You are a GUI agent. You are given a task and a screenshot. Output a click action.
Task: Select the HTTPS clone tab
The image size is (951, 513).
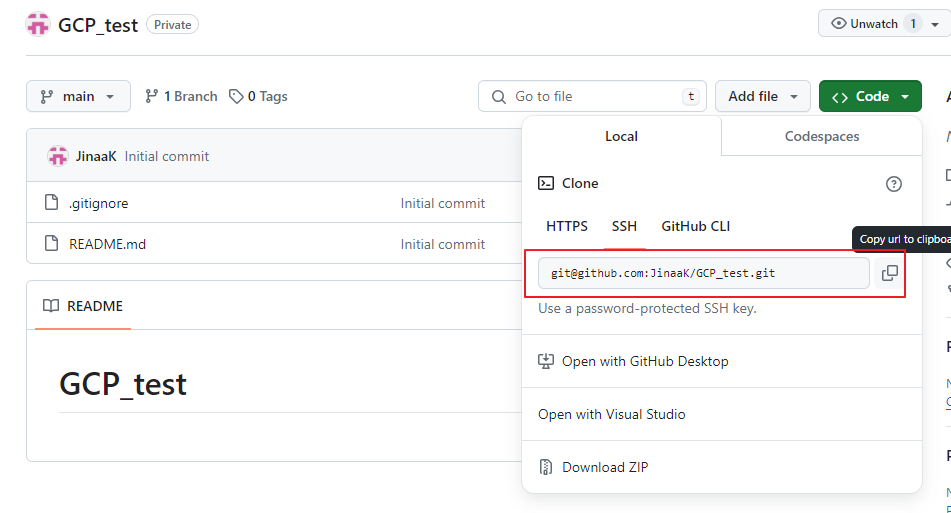tap(566, 226)
